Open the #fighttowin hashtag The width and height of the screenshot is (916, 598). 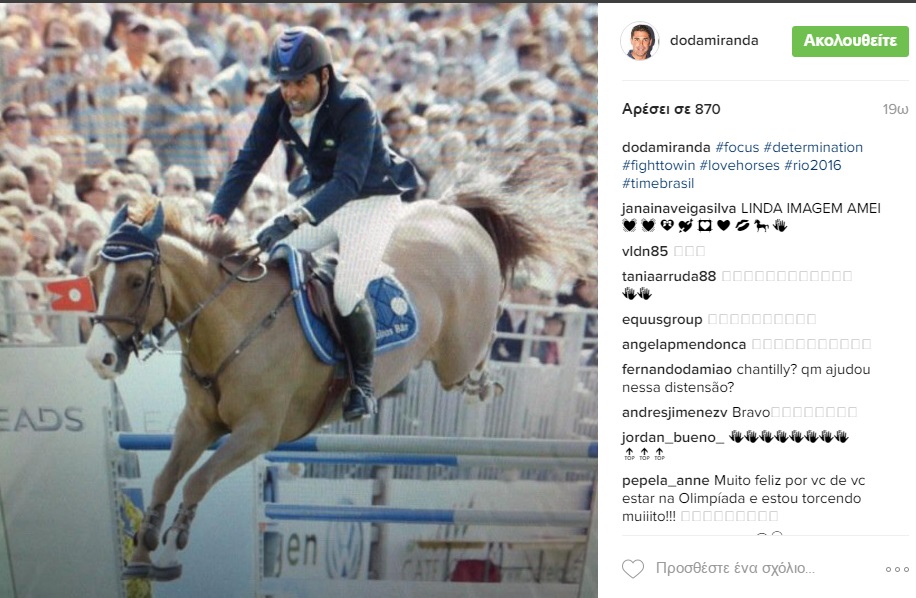click(658, 165)
